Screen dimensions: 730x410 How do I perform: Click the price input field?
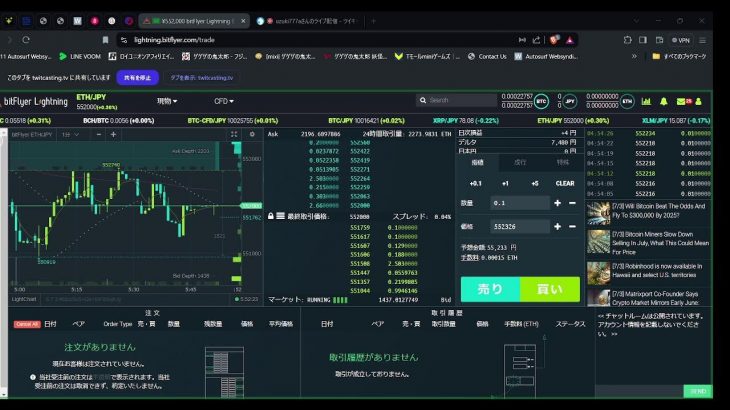pos(519,226)
